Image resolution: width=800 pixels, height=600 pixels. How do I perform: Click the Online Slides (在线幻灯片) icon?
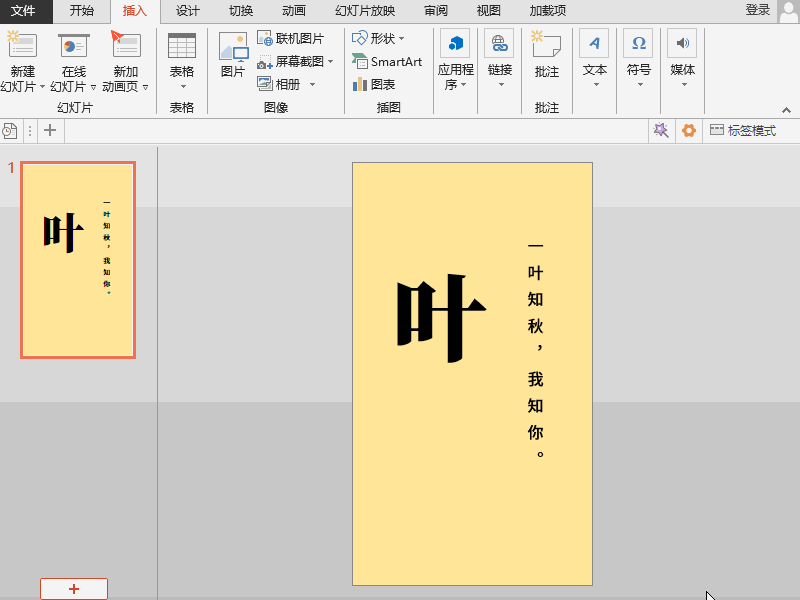pos(74,46)
